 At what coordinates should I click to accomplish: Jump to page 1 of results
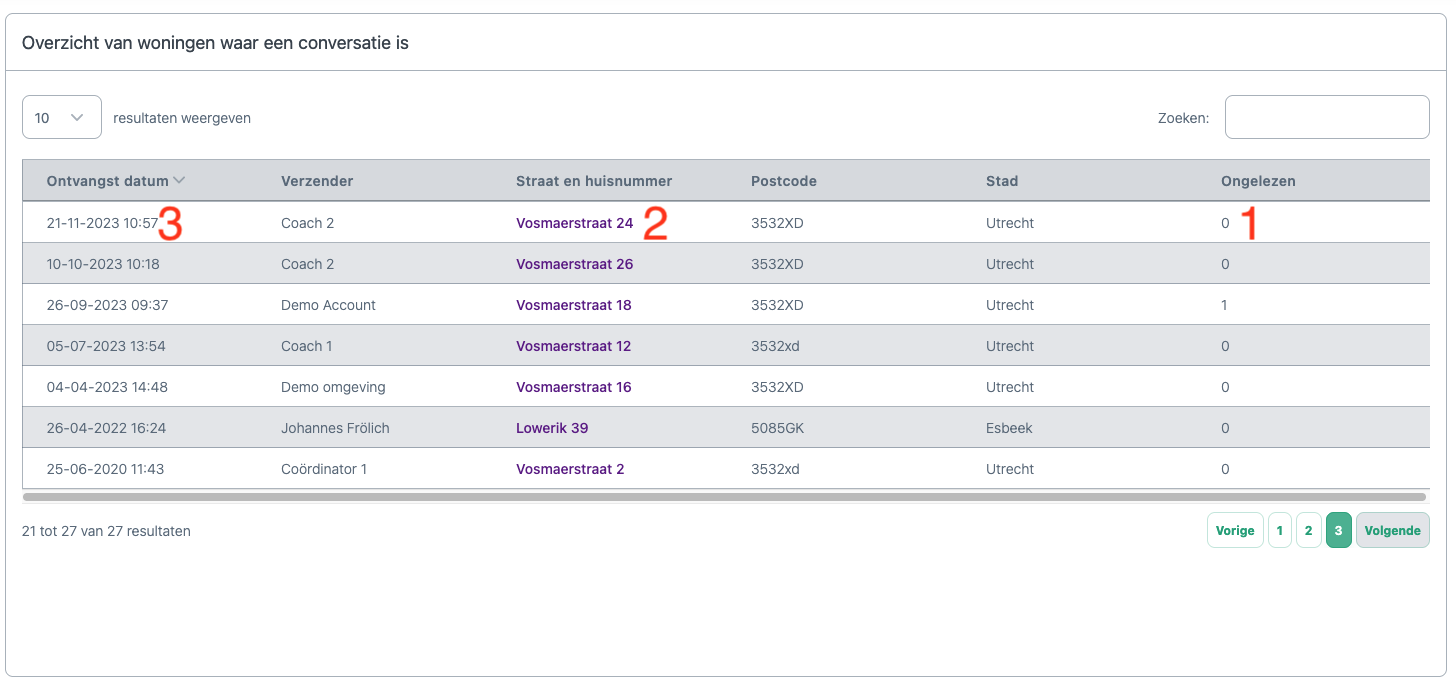[1279, 530]
